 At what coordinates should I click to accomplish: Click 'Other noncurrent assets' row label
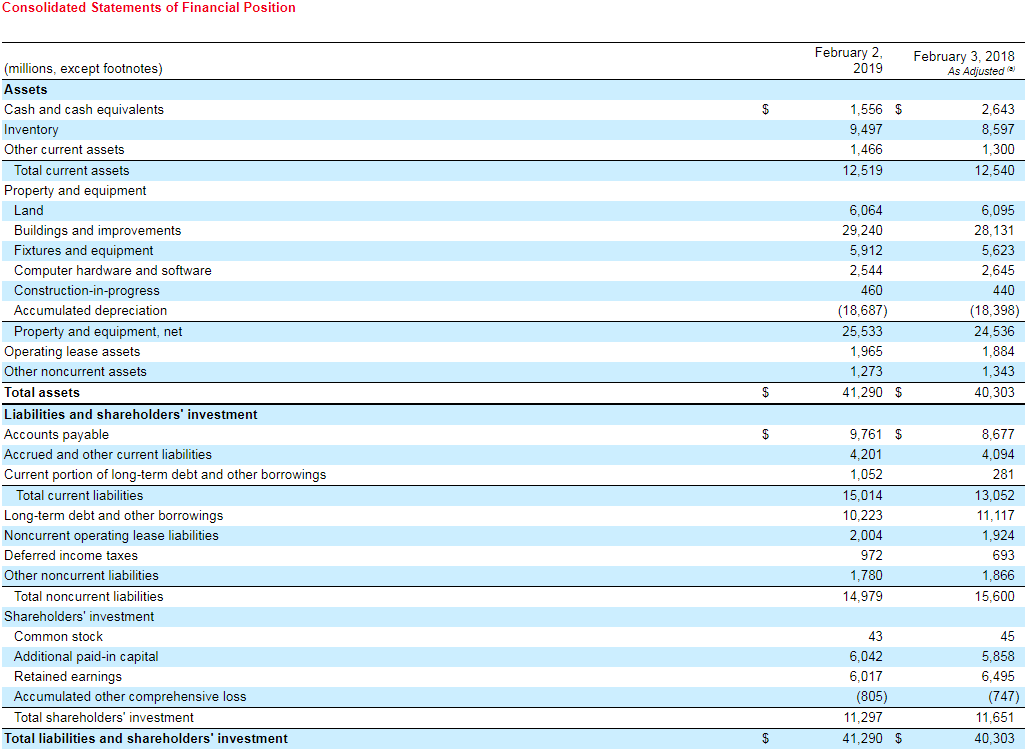(x=75, y=372)
